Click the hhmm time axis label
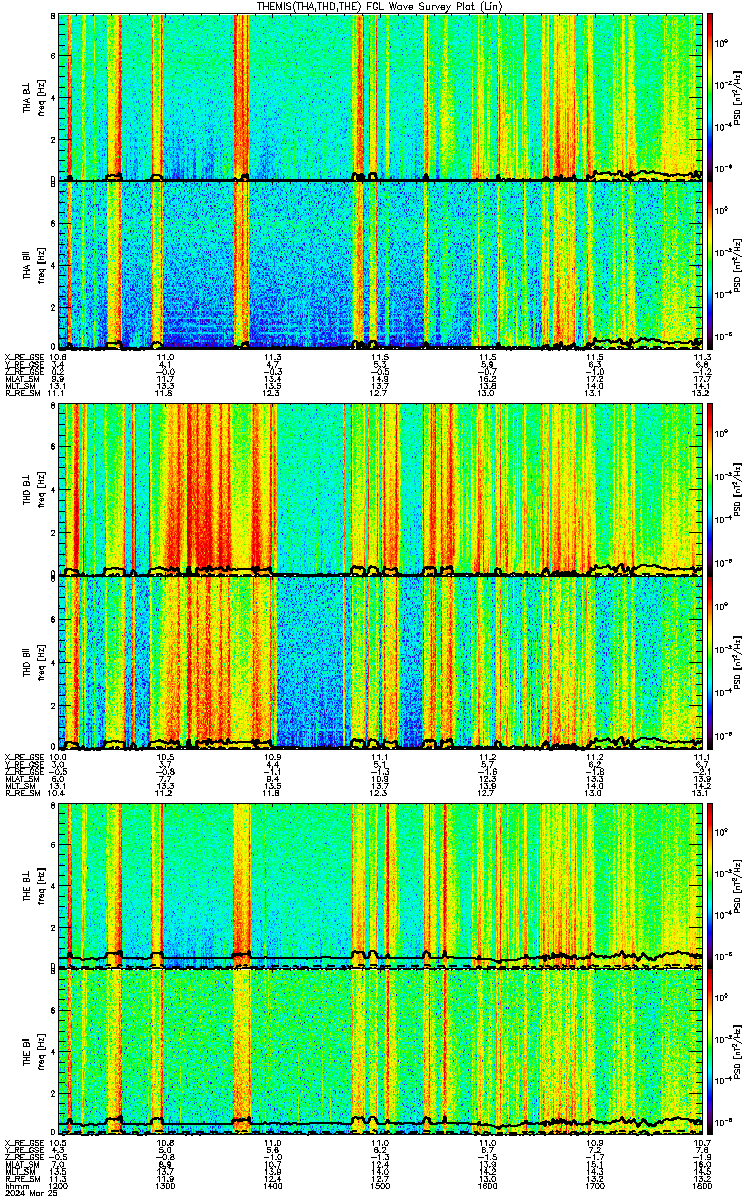750x1200 pixels. click(x=16, y=1186)
